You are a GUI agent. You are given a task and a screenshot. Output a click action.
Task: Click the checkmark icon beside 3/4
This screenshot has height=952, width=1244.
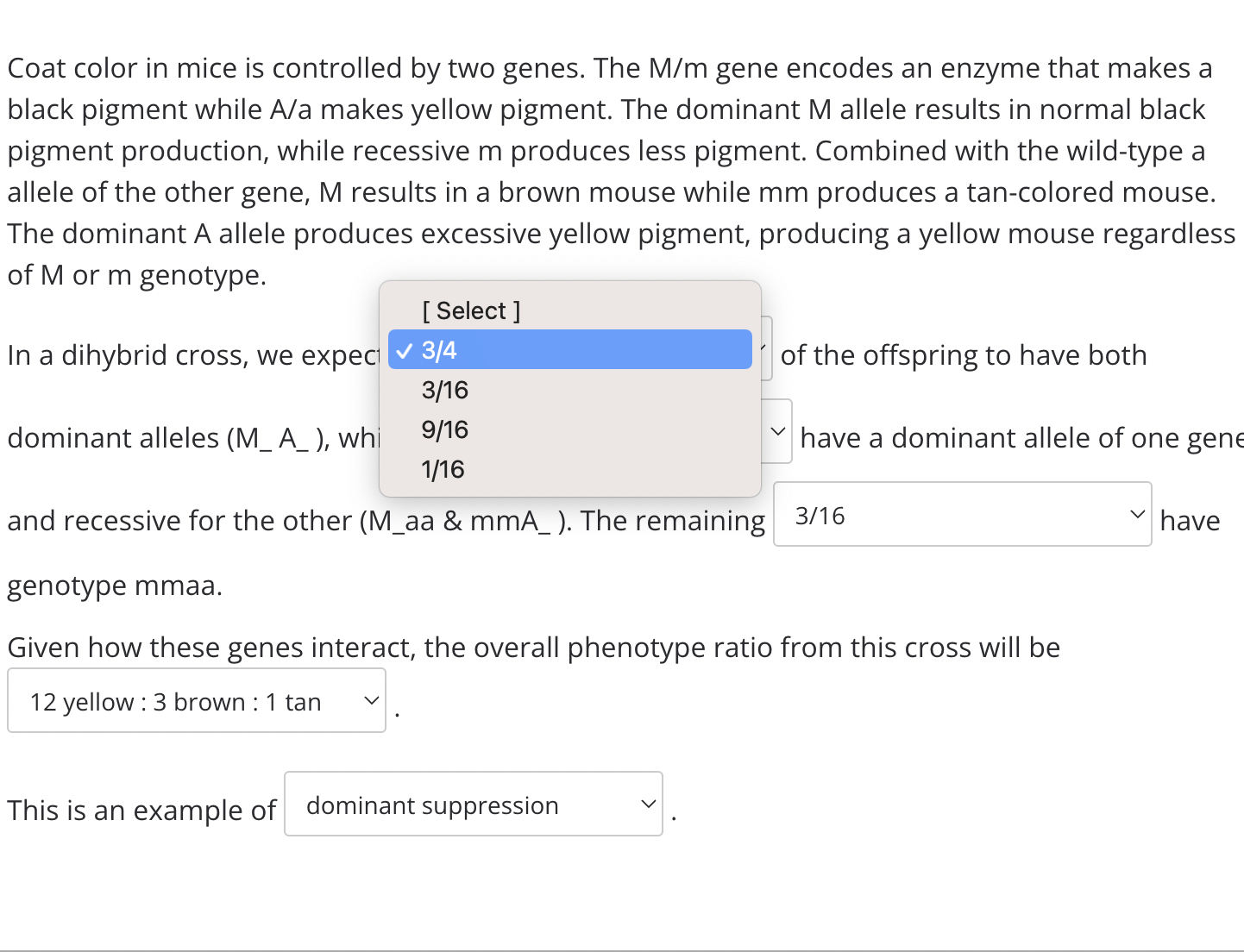[x=404, y=351]
